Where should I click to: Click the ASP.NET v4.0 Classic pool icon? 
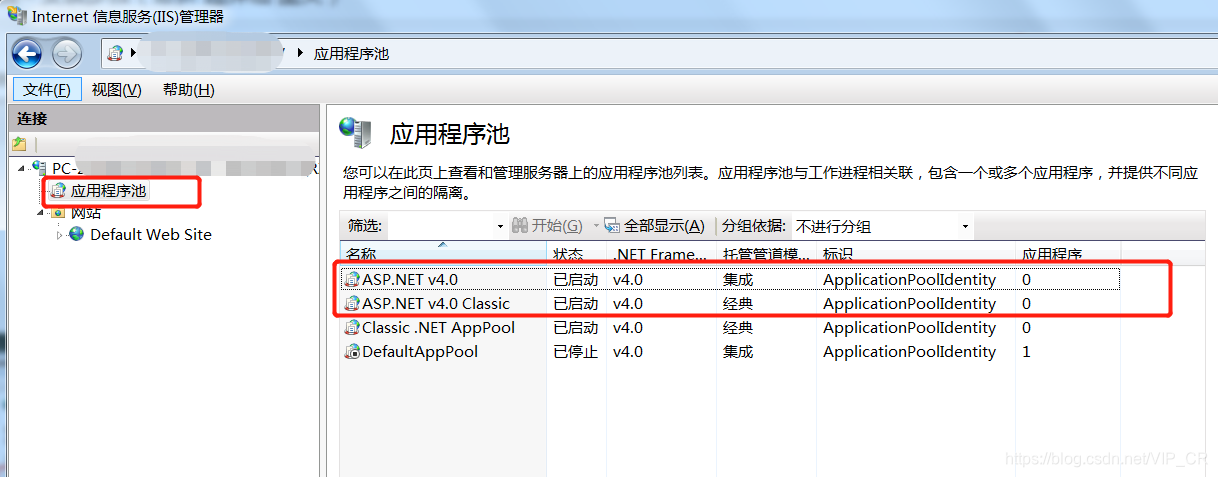(x=352, y=303)
